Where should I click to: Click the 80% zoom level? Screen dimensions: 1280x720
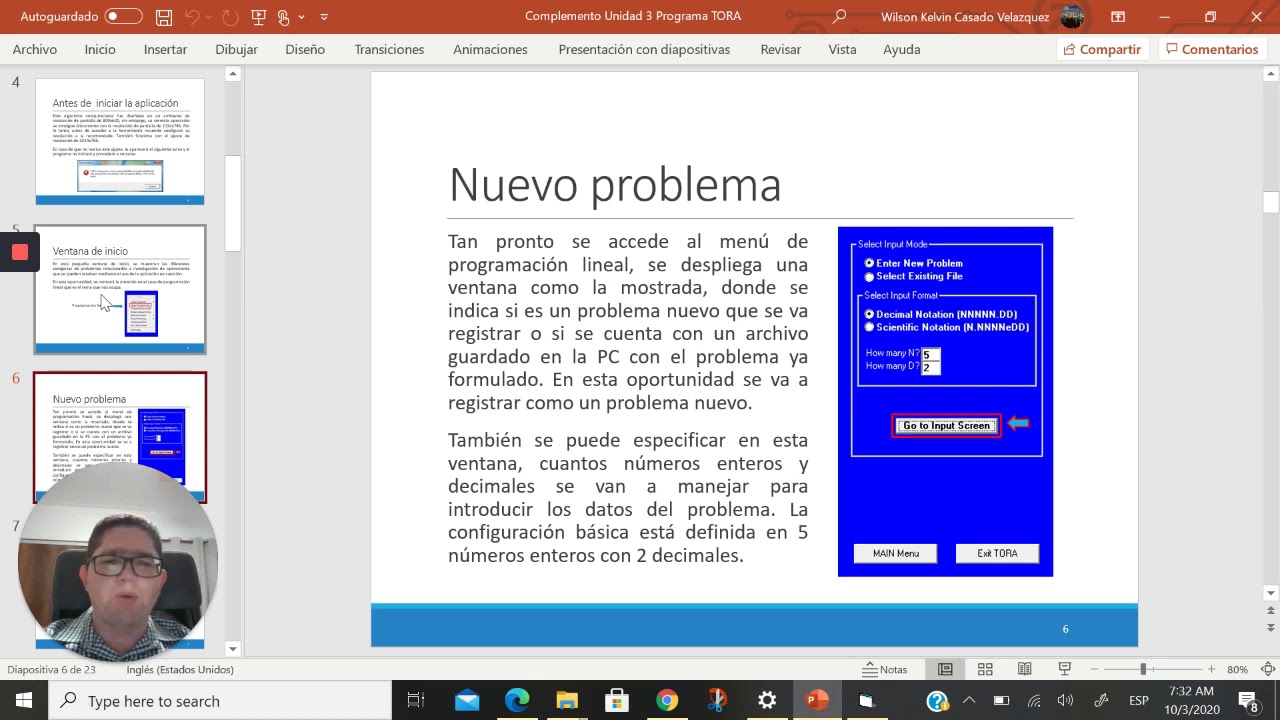(x=1238, y=669)
